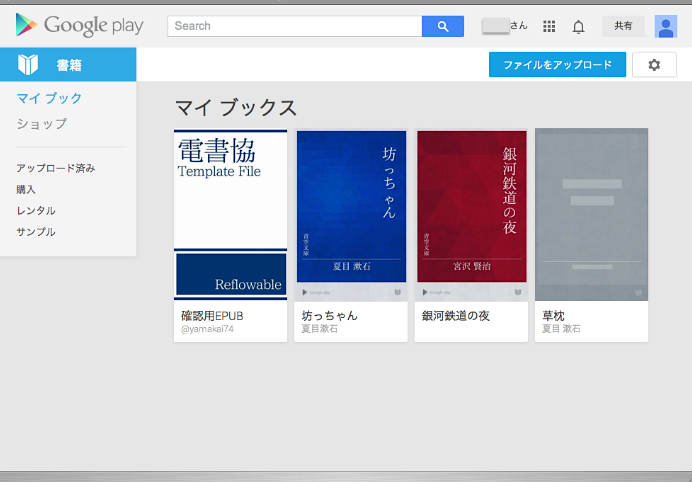Screen dimensions: 692x482
Task: Click the ファイルをアップロード button
Action: pos(557,65)
